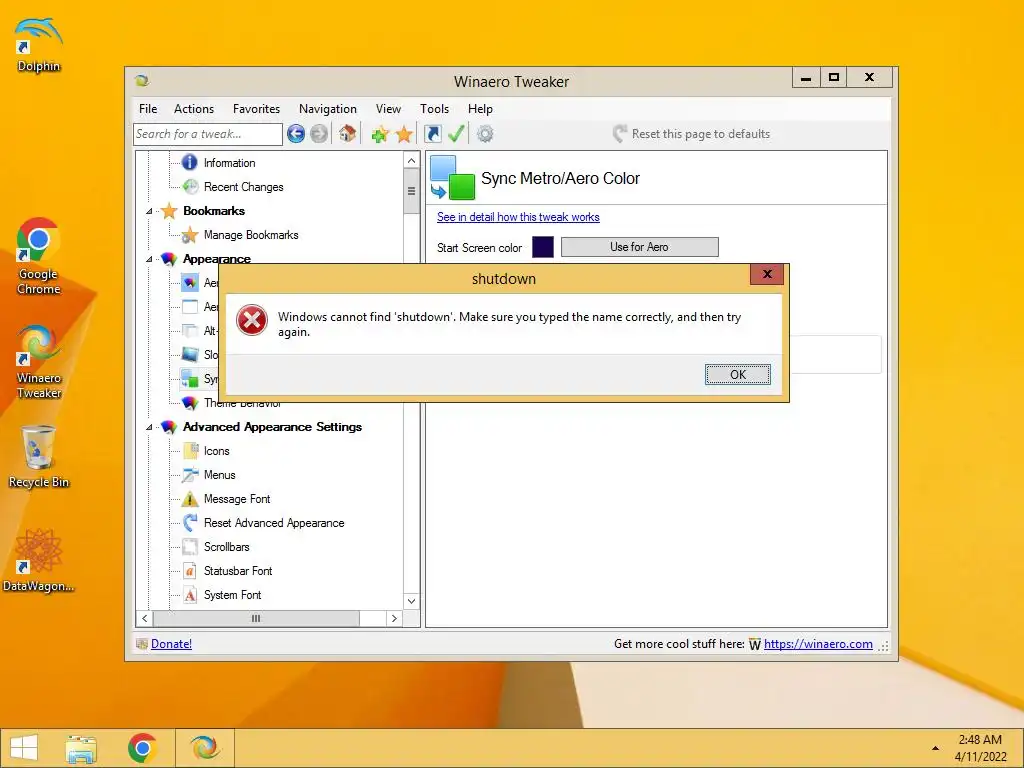Click the tree scroll down arrow

pyautogui.click(x=411, y=601)
